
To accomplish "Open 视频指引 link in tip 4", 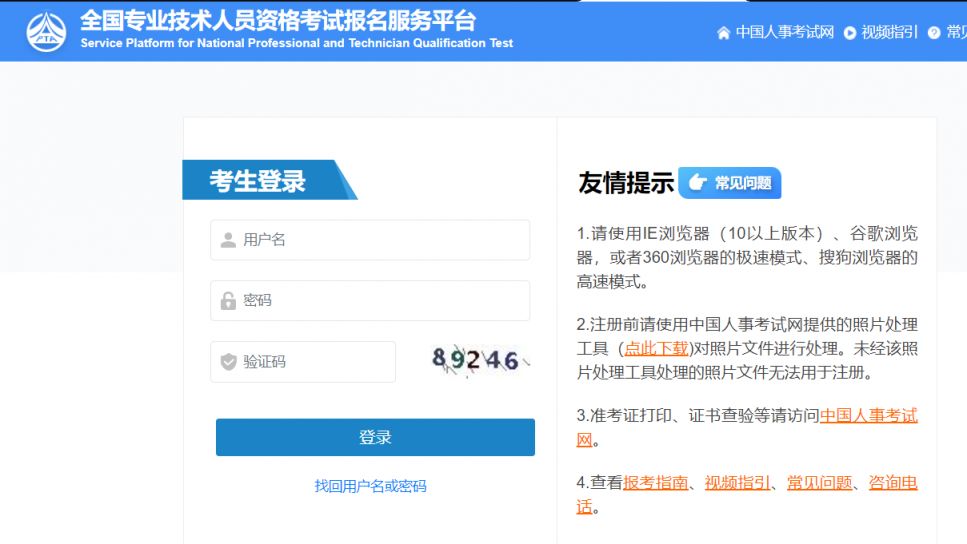I will (738, 482).
